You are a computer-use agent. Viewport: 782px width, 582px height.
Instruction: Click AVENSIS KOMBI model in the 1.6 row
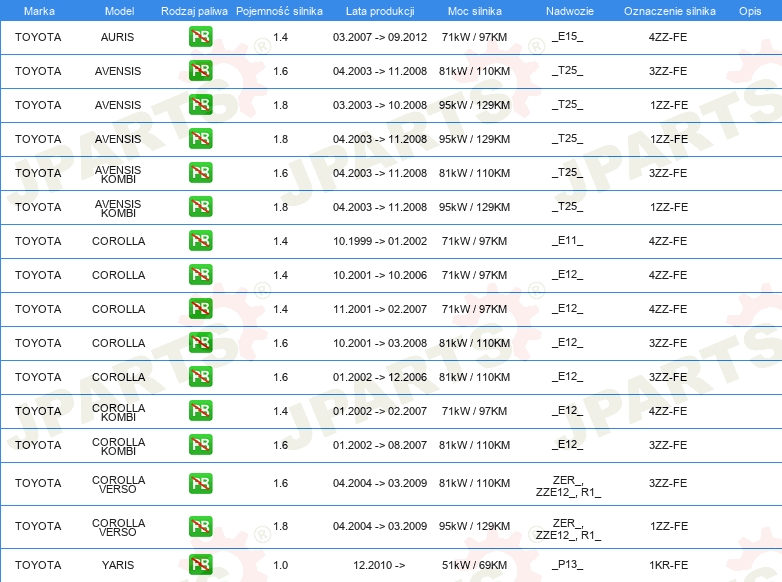(x=118, y=174)
